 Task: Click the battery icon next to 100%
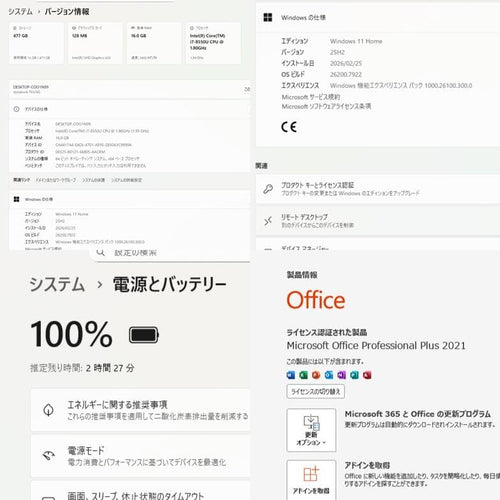pos(144,335)
